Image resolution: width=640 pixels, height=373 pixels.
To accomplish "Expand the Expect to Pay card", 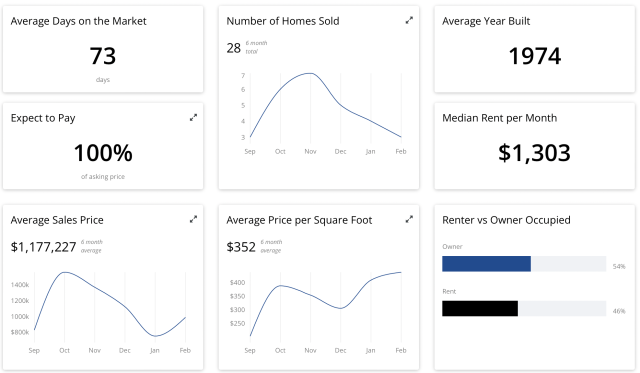I will click(x=193, y=118).
